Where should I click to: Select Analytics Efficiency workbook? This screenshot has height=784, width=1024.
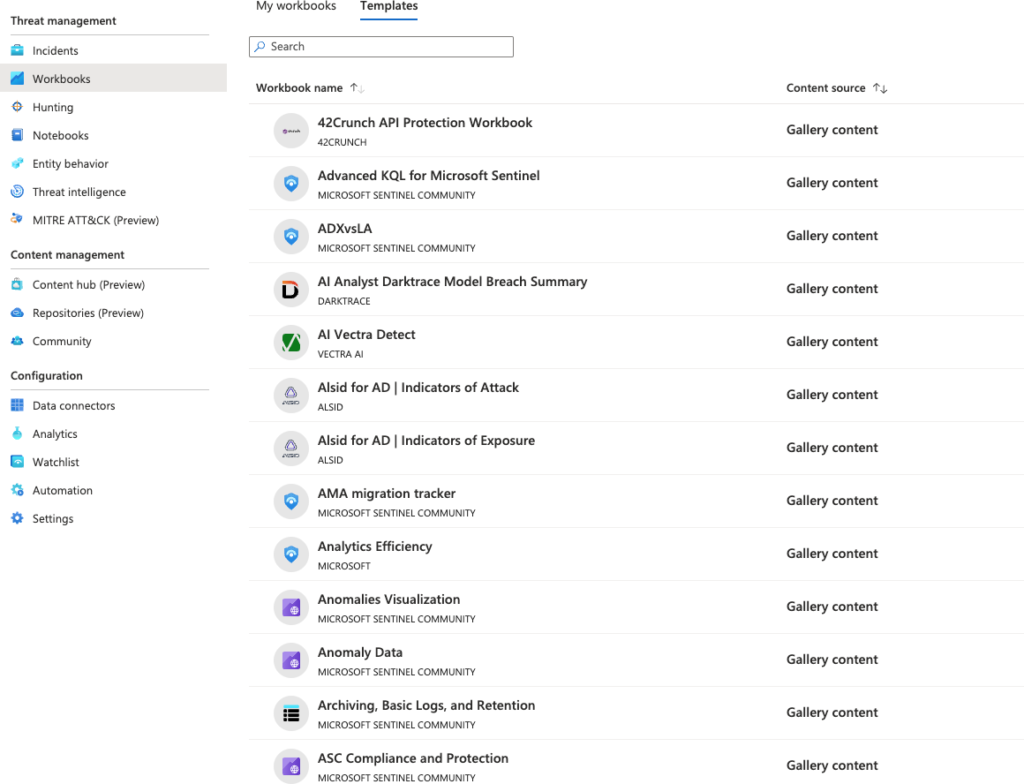(x=375, y=546)
